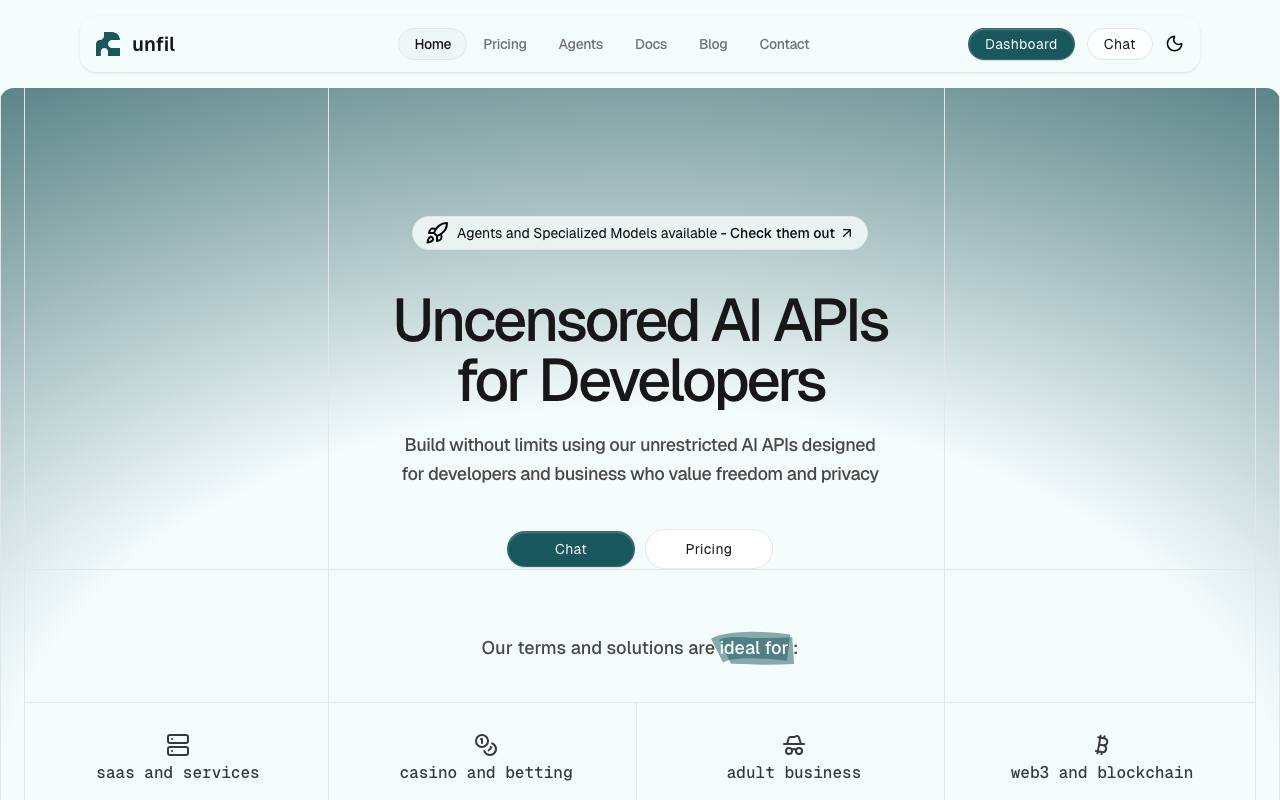Click the saas and services label

[178, 772]
